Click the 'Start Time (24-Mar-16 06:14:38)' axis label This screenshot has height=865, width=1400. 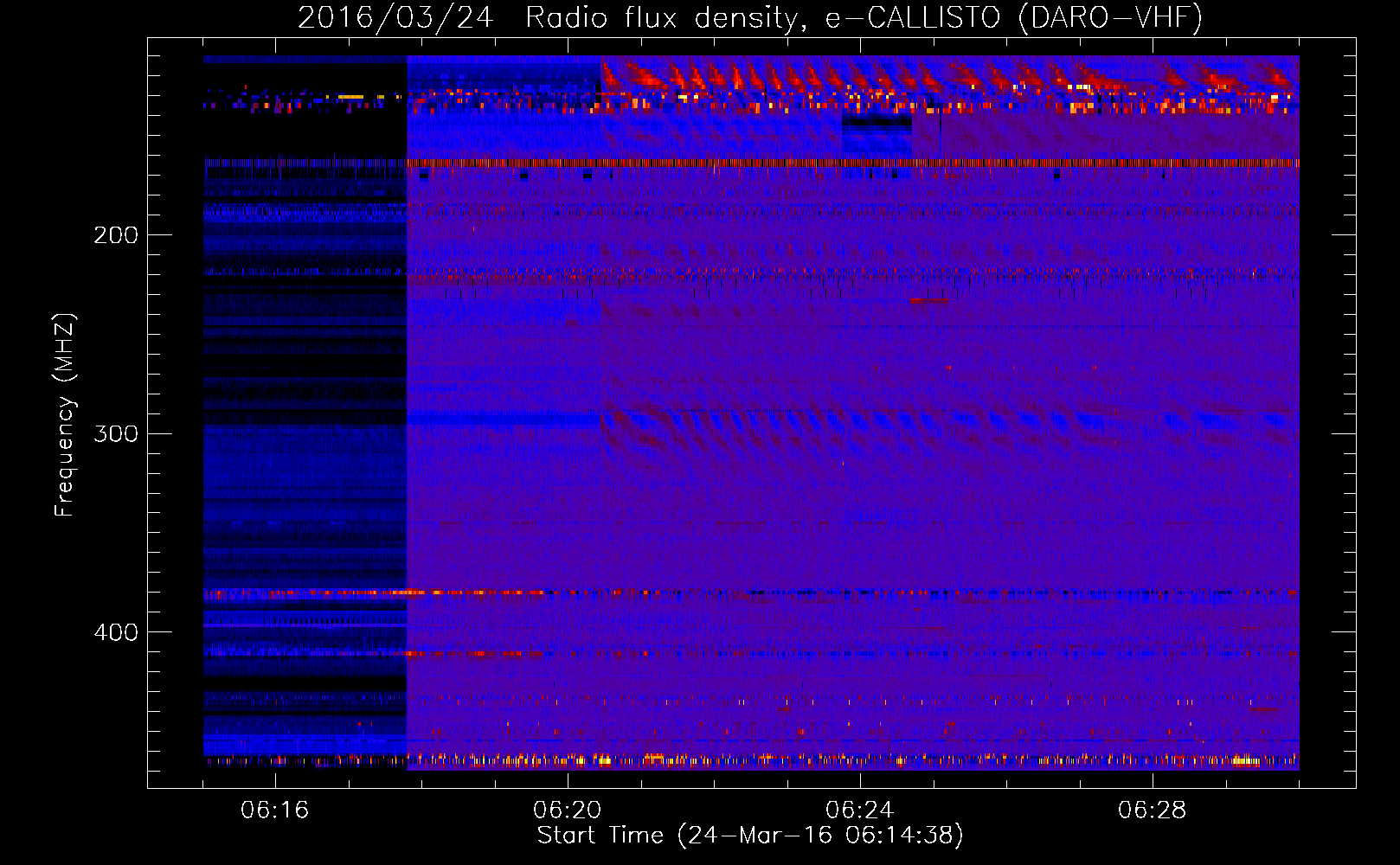(x=750, y=836)
